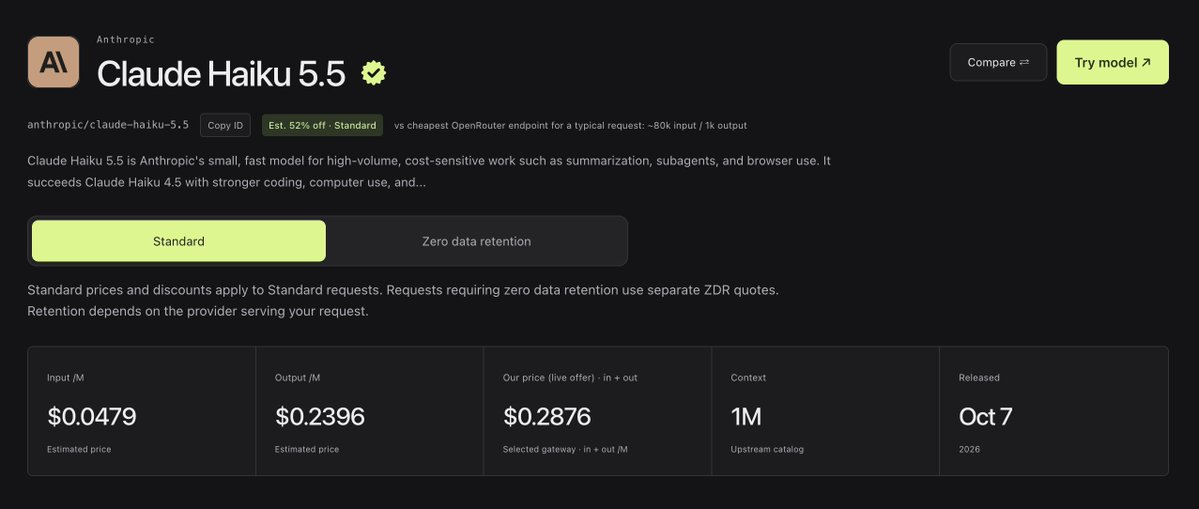Click the vs cheapest OpenRouter endpoint note
Viewport: 1199px width, 509px height.
(570, 125)
